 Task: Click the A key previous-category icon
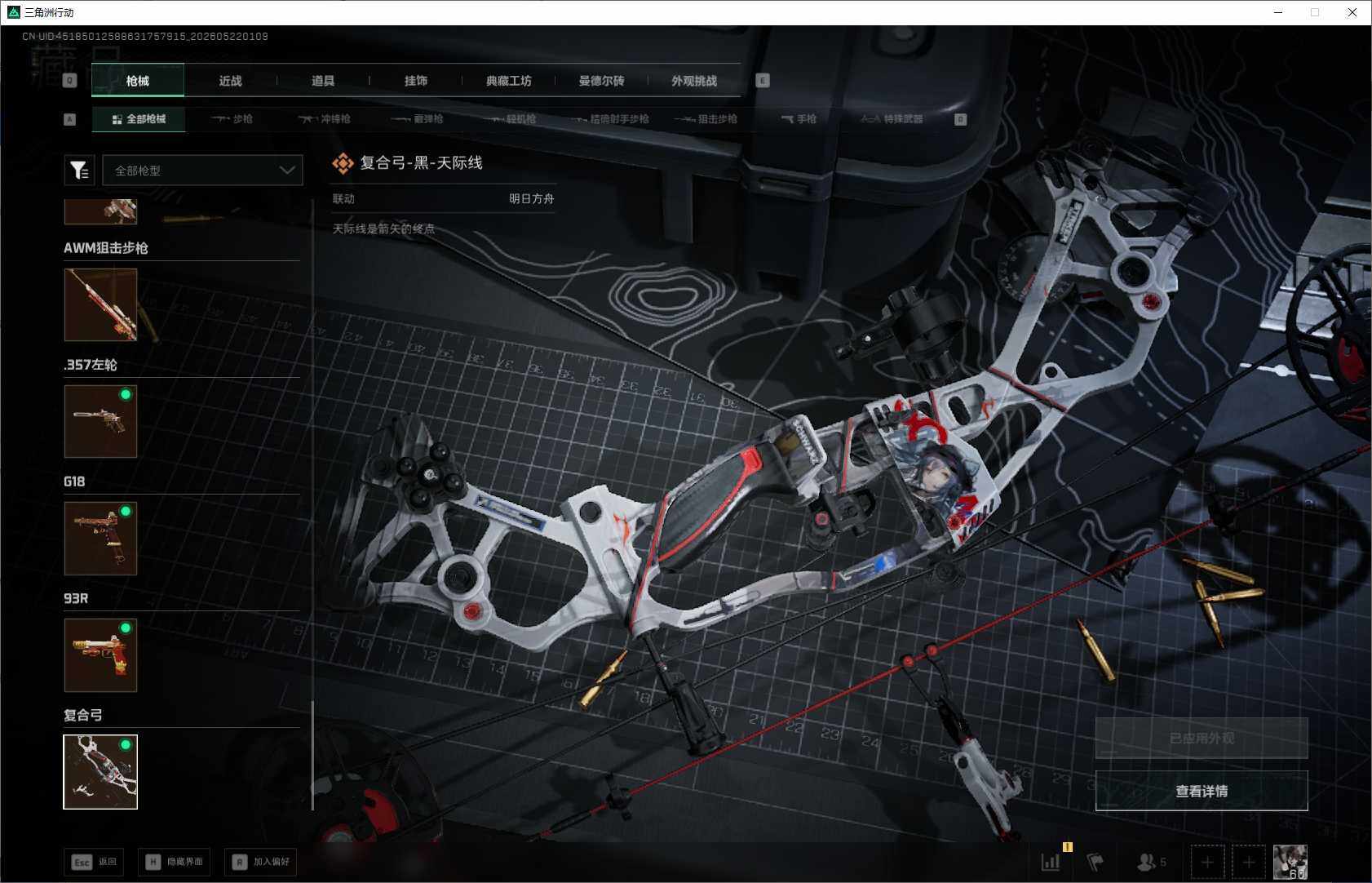[x=69, y=119]
